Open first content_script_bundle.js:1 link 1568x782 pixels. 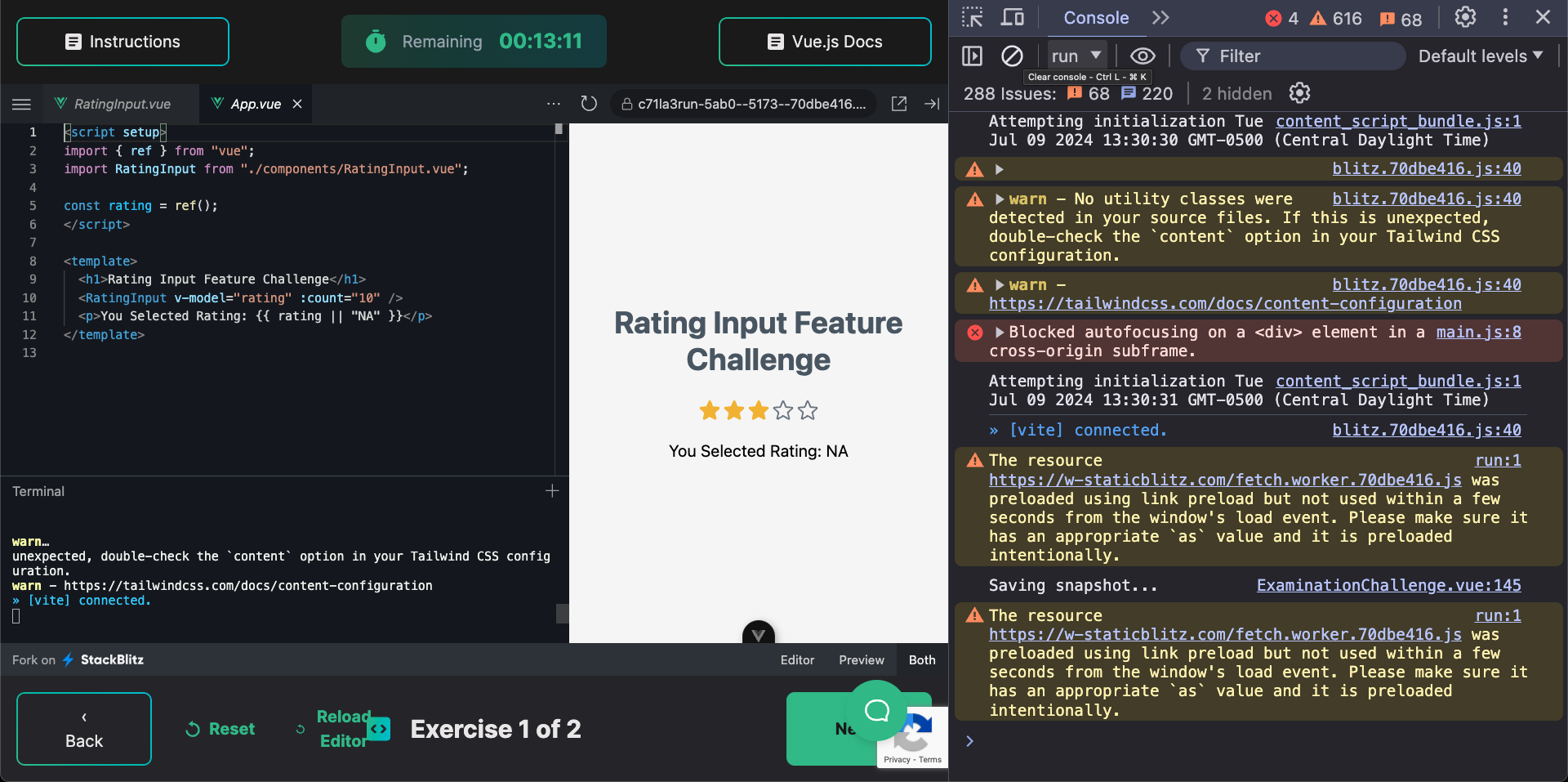[1398, 121]
